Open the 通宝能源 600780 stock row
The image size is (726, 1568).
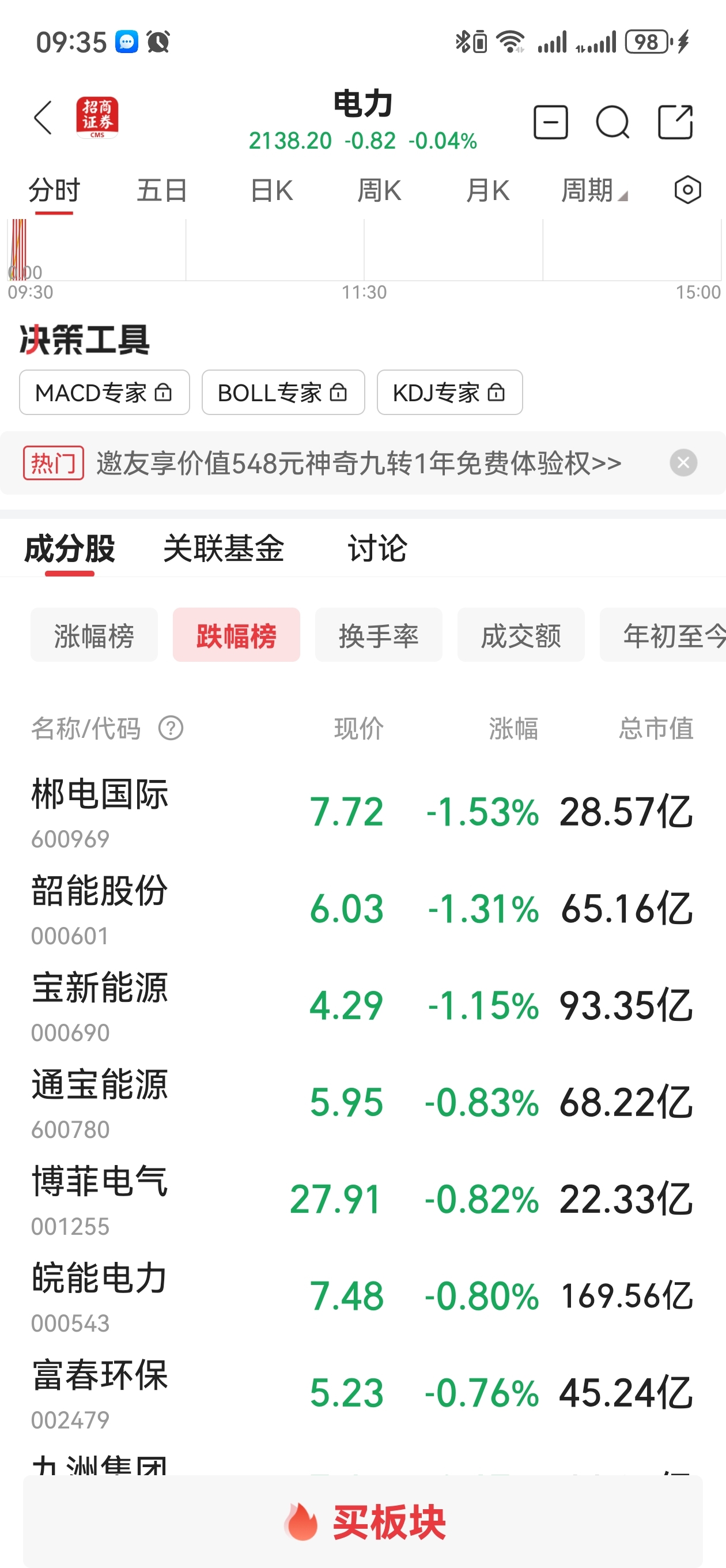(362, 1103)
